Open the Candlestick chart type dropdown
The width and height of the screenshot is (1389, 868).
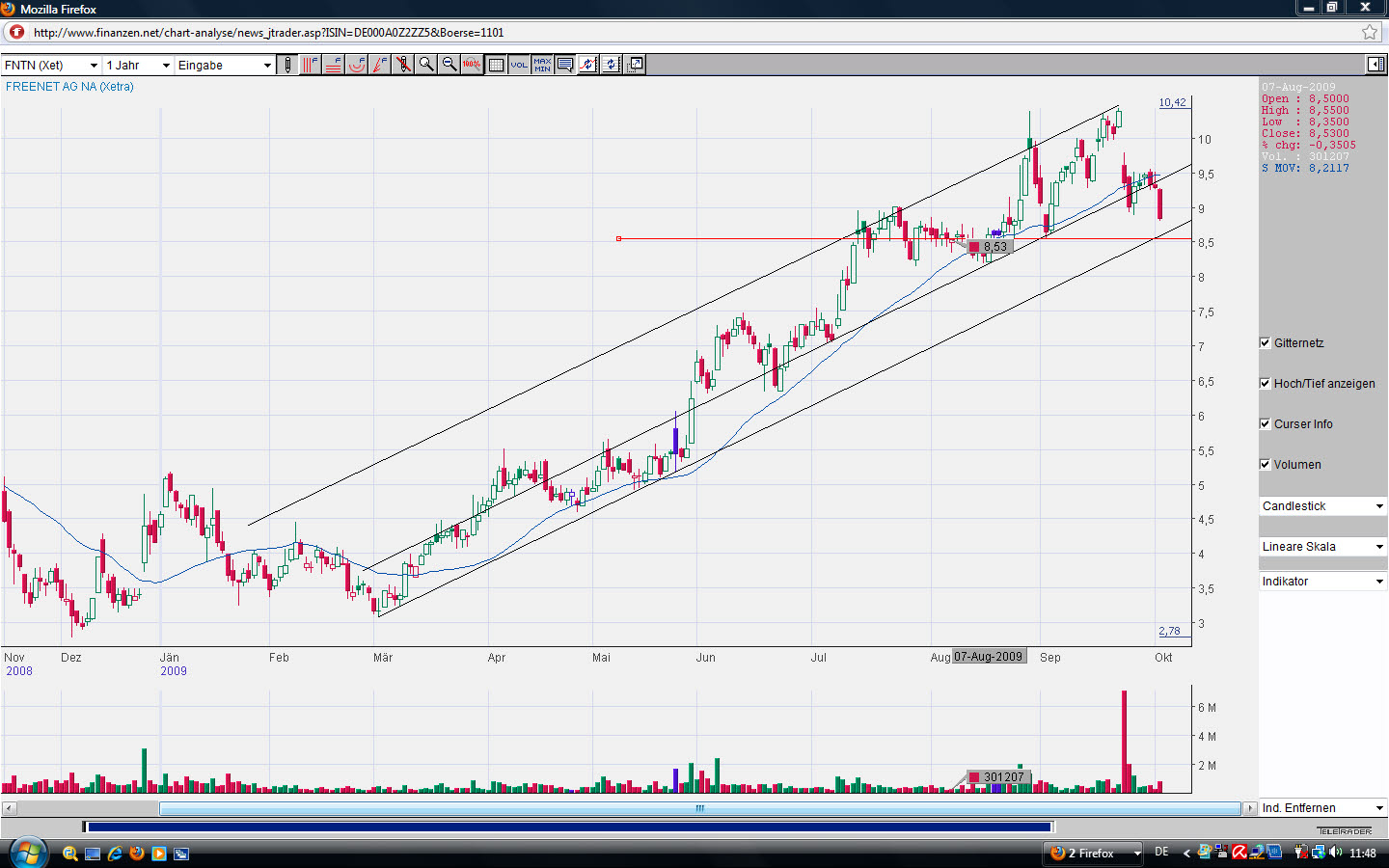tap(1322, 506)
